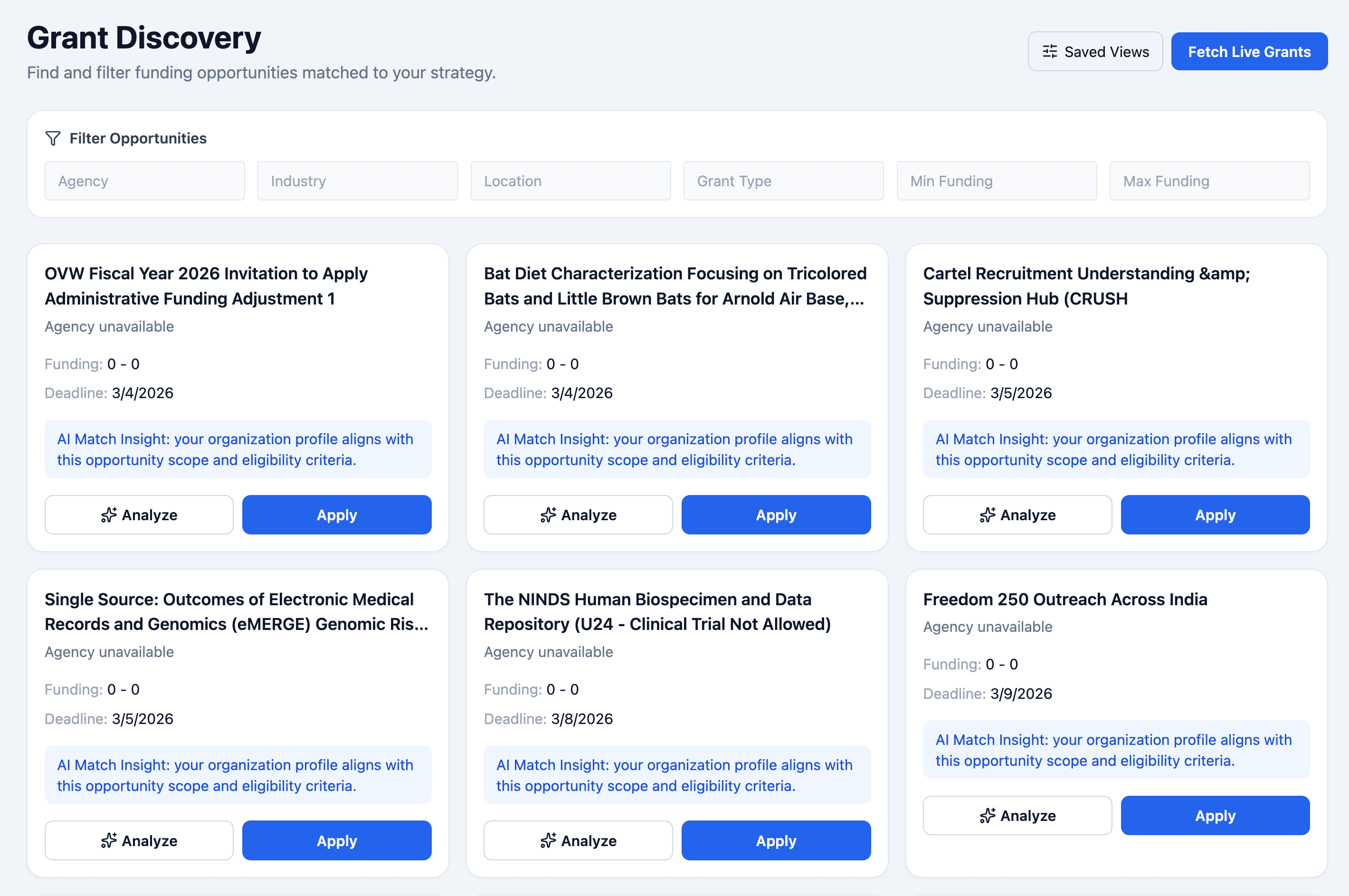
Task: Apply to the OVW Fiscal Year 2026 grant
Action: pyautogui.click(x=336, y=515)
